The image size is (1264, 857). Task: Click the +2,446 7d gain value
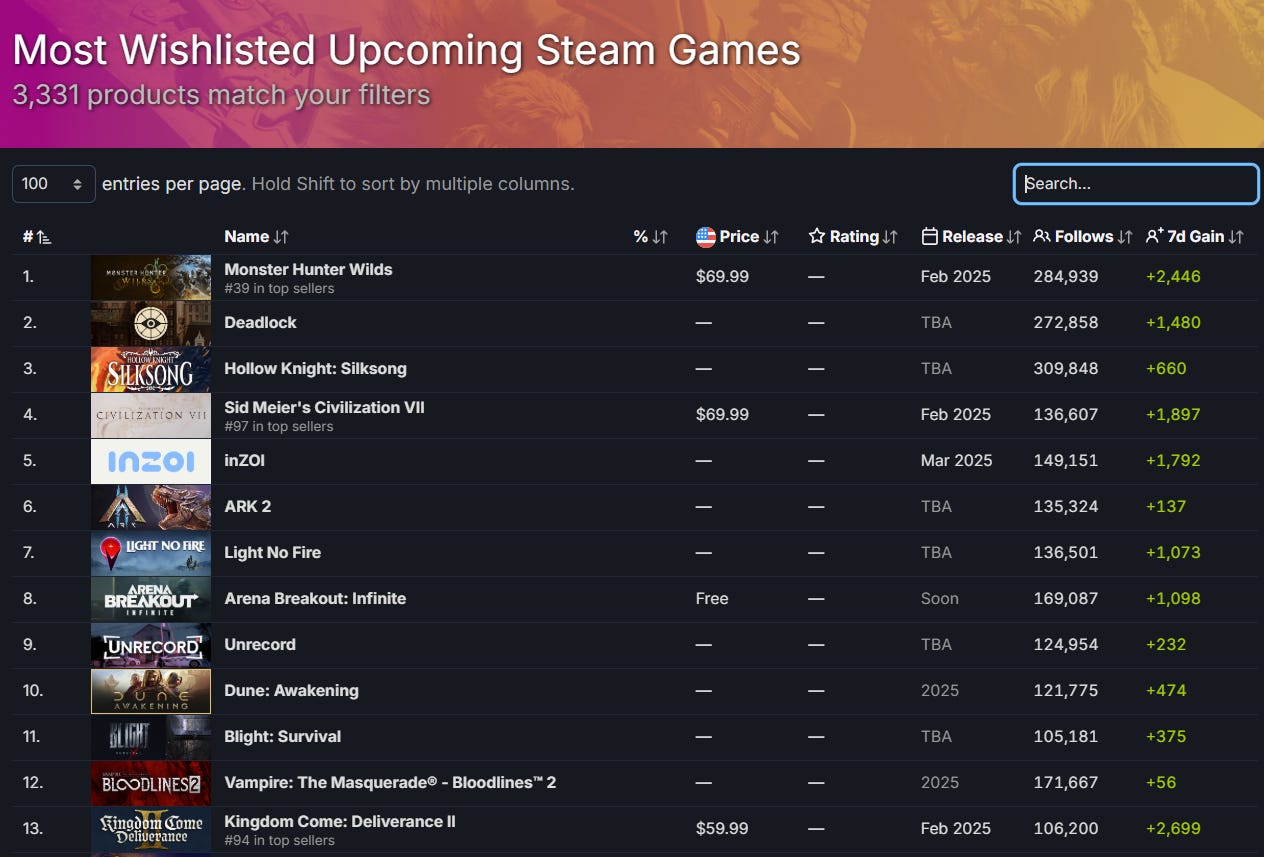coord(1173,277)
